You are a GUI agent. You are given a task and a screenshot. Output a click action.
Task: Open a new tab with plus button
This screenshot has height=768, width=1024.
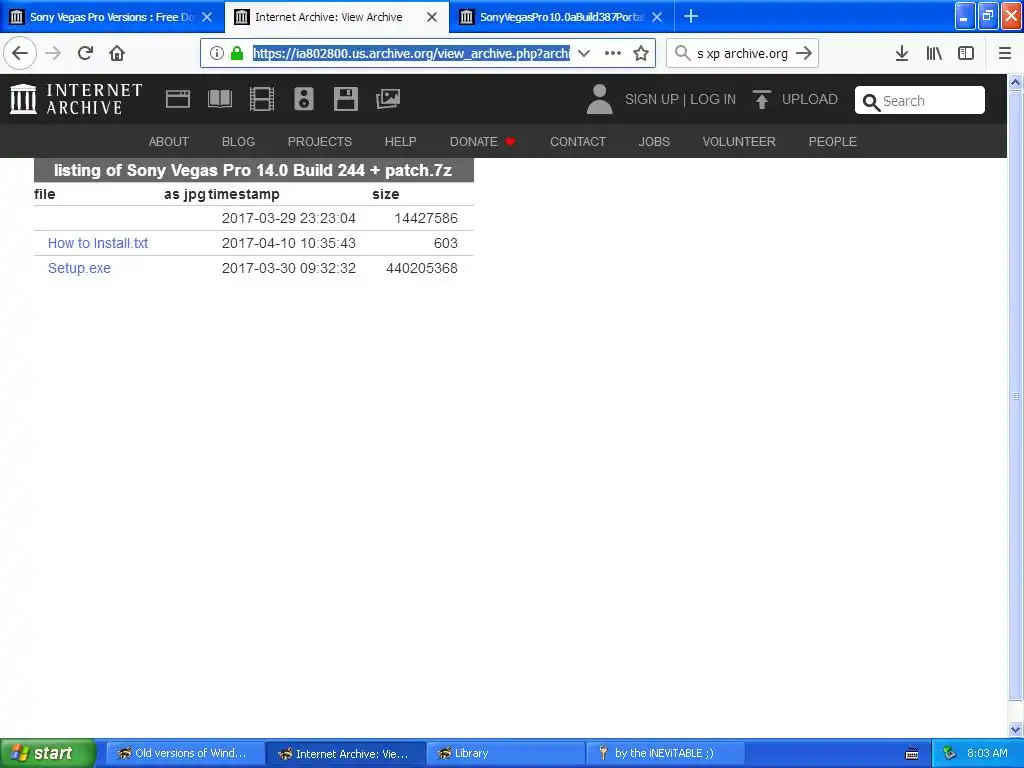click(x=690, y=16)
